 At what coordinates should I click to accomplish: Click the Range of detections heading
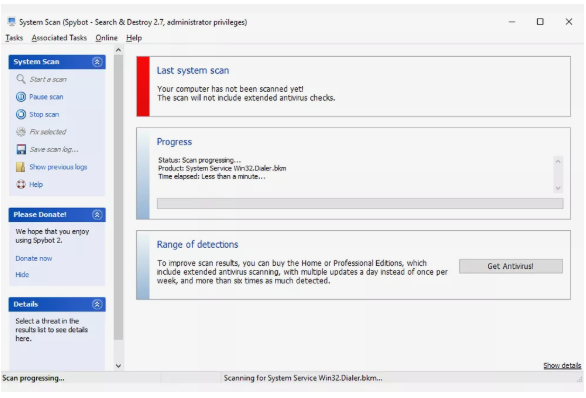coord(197,244)
